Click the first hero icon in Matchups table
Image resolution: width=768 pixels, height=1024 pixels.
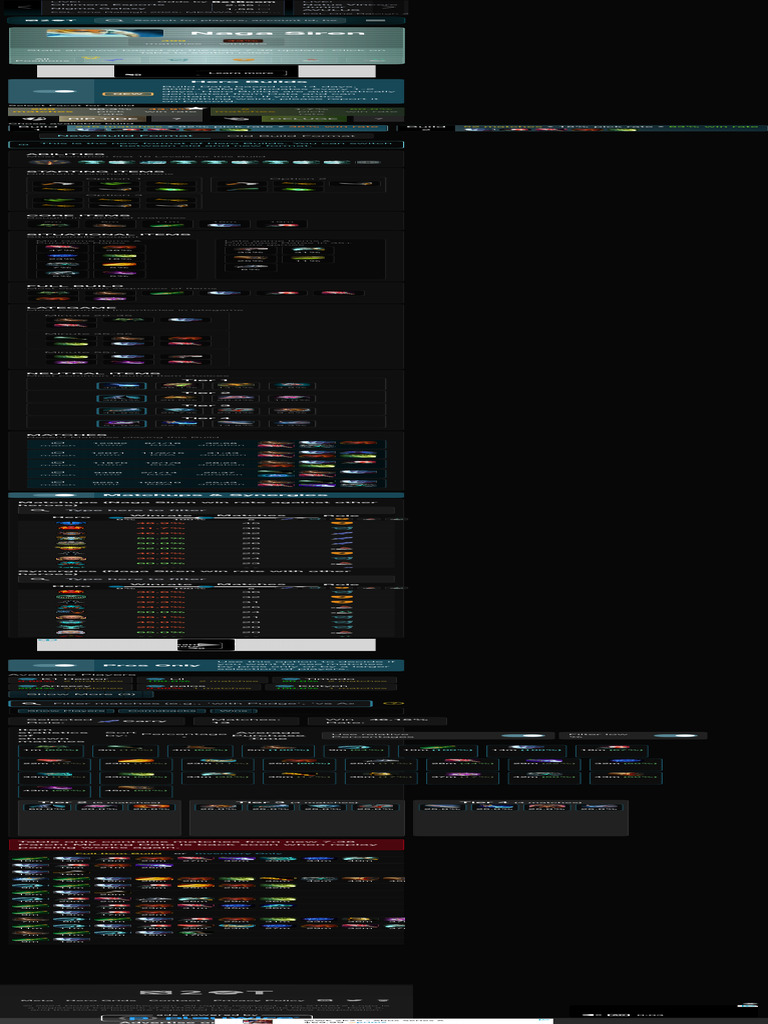(x=70, y=523)
